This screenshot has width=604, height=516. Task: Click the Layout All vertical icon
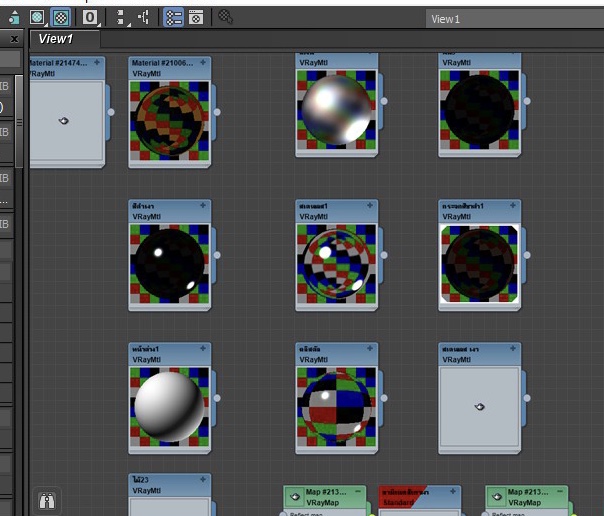(x=121, y=17)
